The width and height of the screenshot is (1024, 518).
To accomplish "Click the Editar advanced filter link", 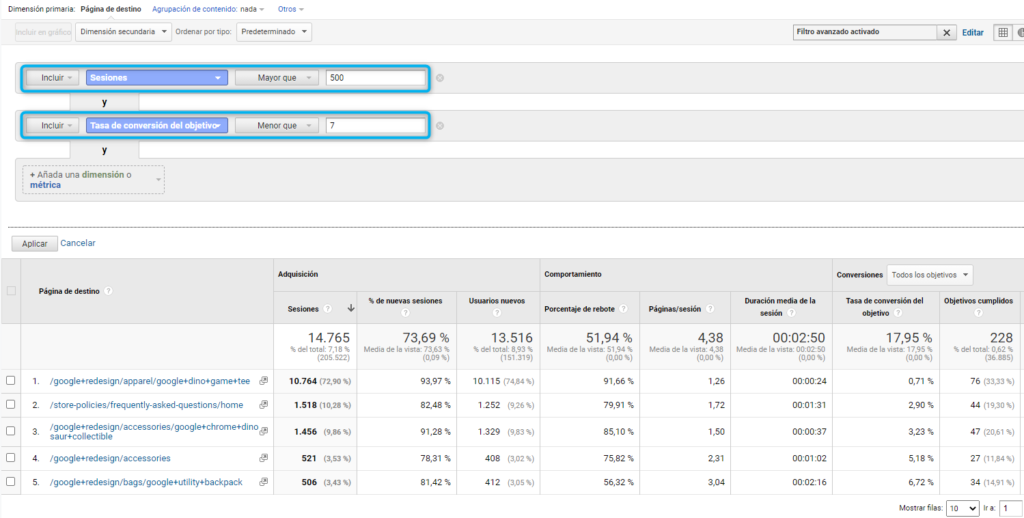I will (x=972, y=33).
